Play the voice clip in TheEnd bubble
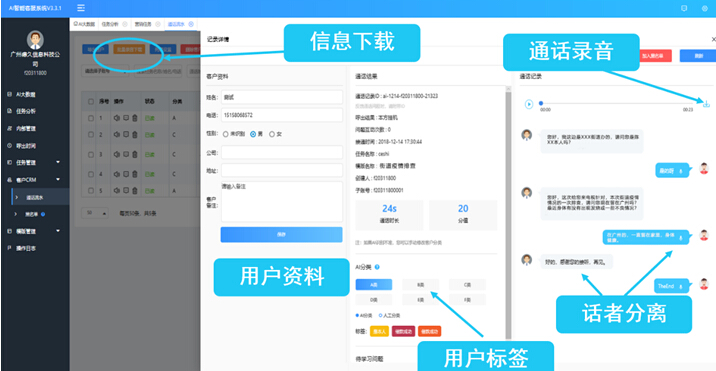 (x=681, y=286)
